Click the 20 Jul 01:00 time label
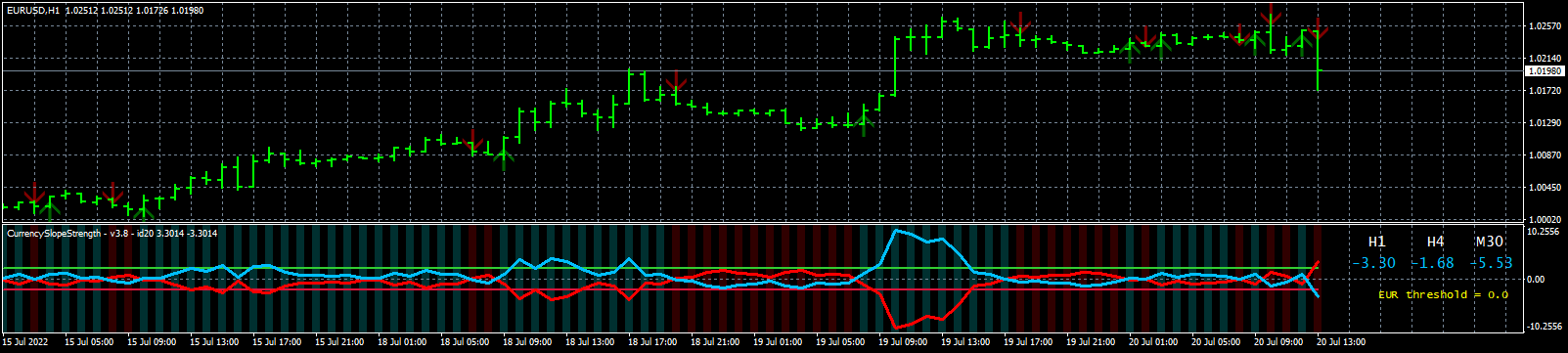 [x=1153, y=342]
